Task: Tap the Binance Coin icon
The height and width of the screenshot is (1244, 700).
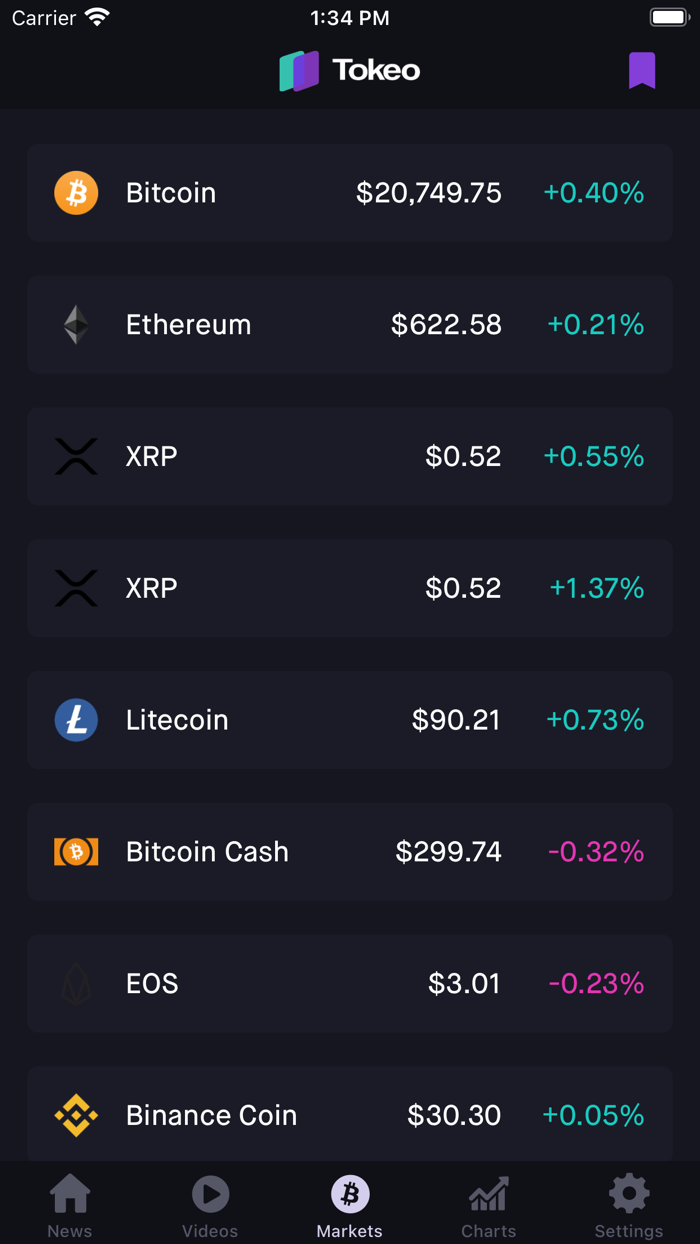Action: [x=76, y=1115]
